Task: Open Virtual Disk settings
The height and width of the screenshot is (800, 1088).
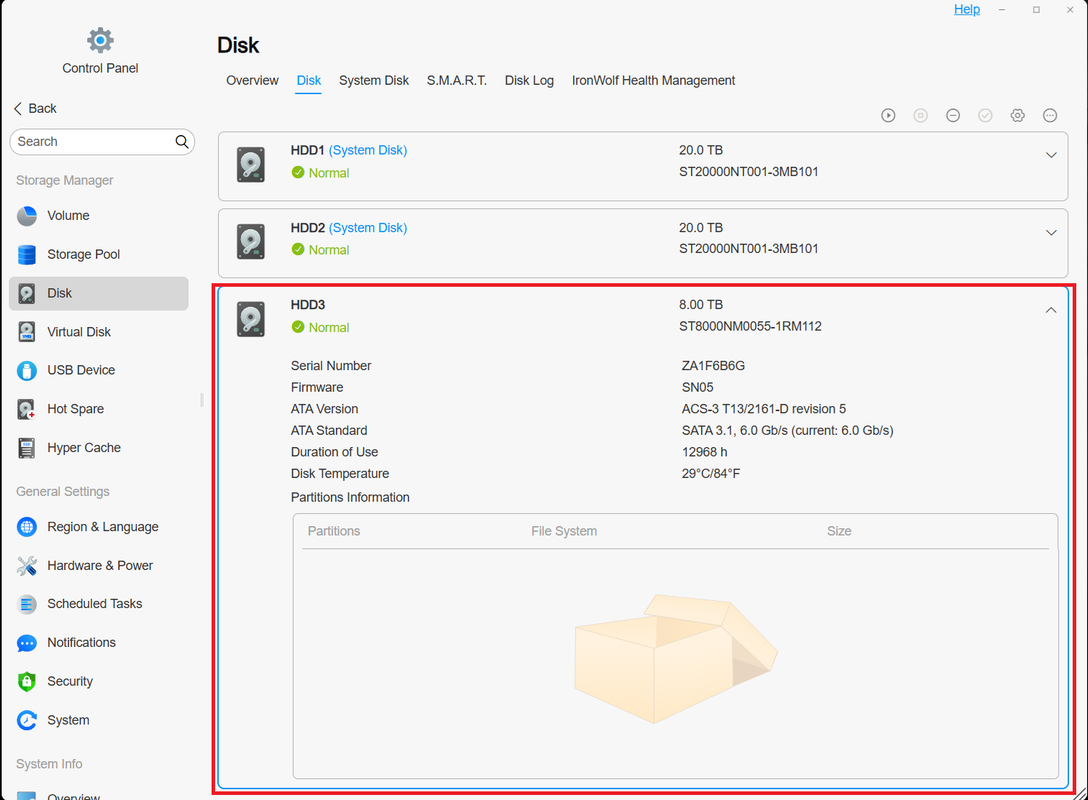Action: point(99,332)
